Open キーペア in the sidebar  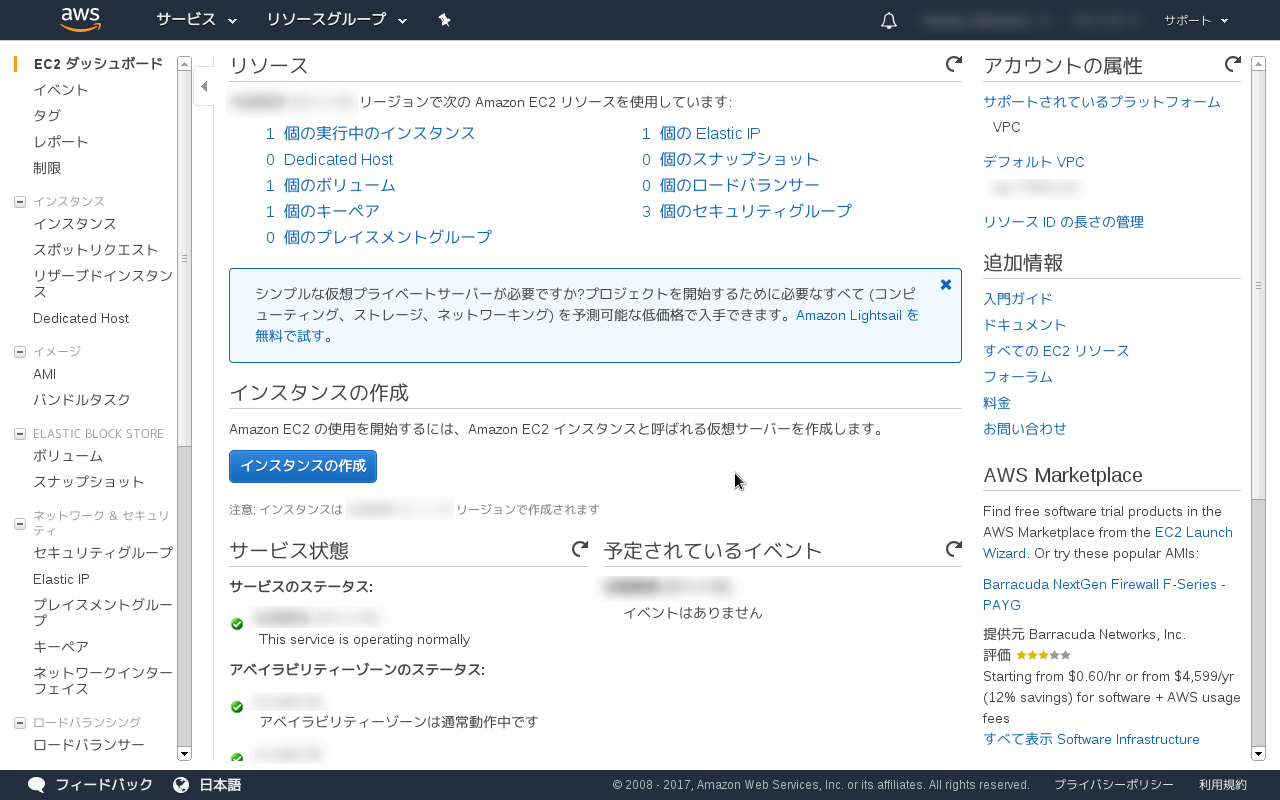pyautogui.click(x=61, y=647)
